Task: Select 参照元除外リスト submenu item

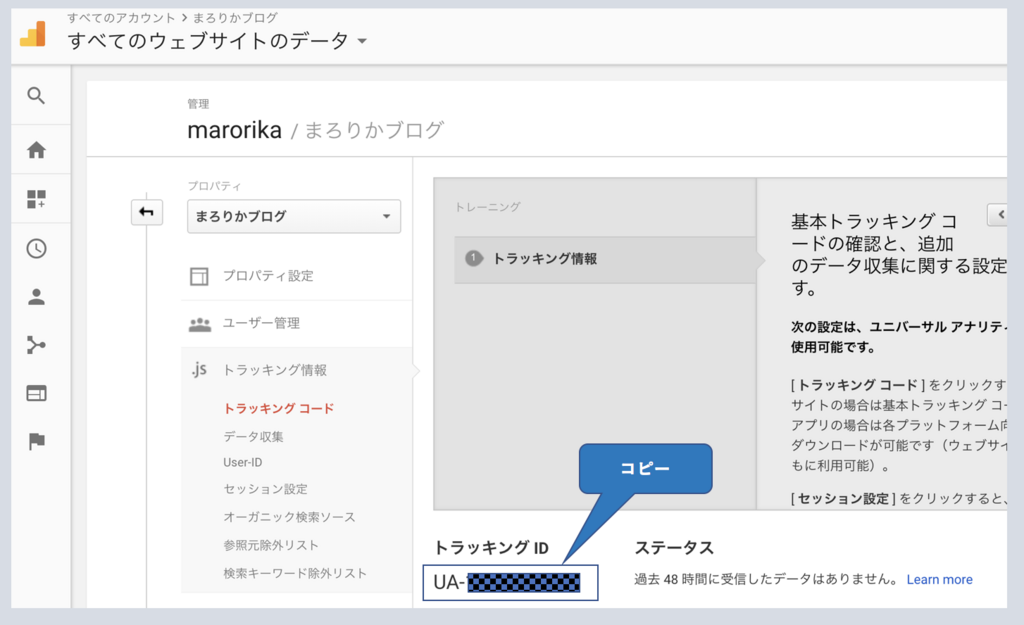Action: tap(271, 545)
